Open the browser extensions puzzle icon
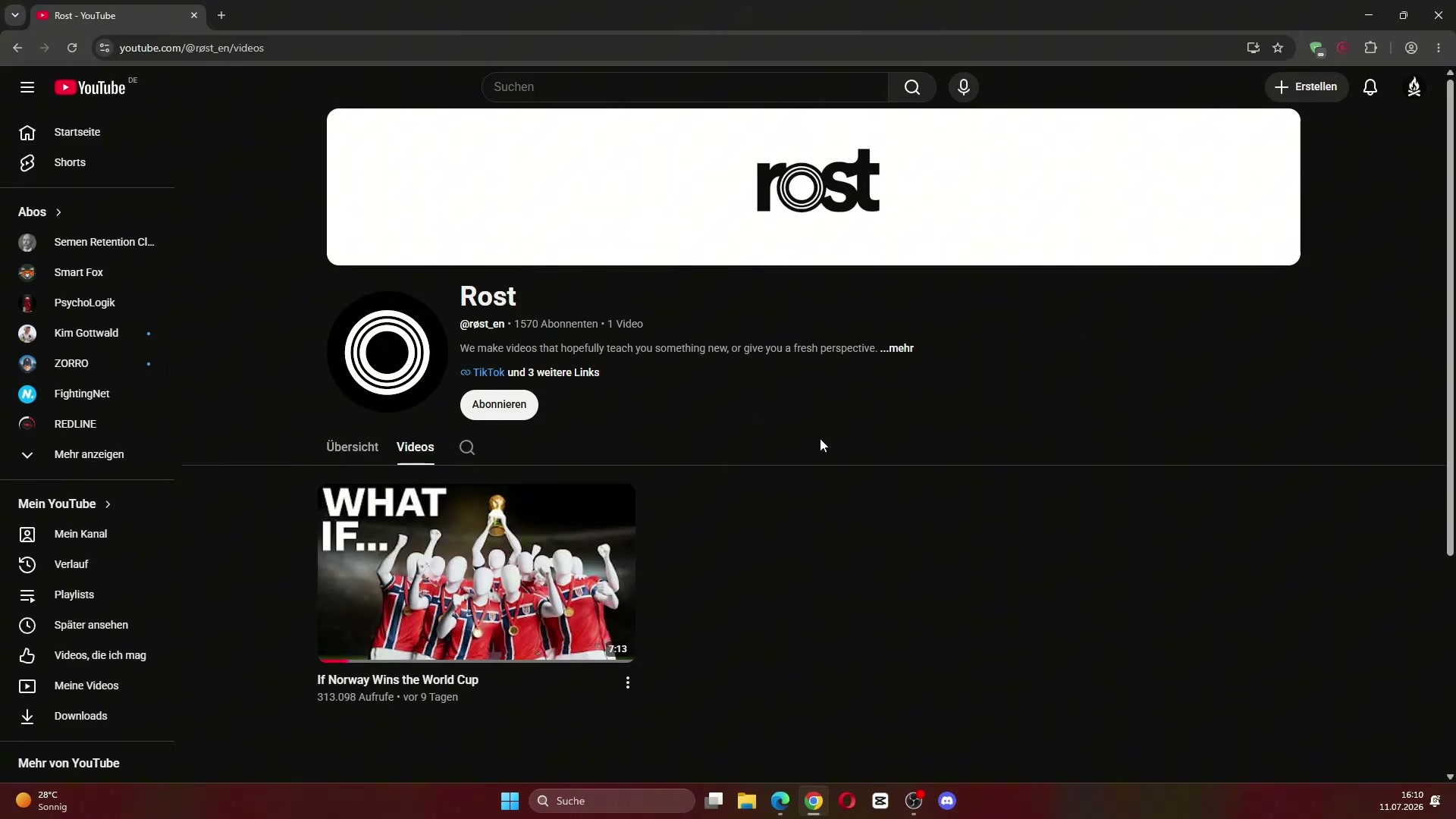Image resolution: width=1456 pixels, height=819 pixels. click(1370, 48)
